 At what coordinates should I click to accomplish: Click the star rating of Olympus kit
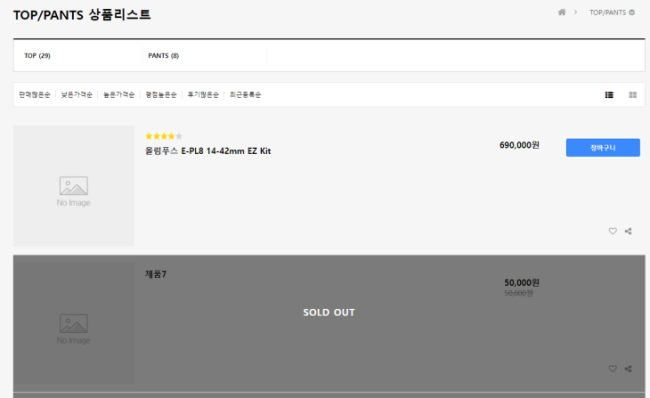click(x=164, y=136)
